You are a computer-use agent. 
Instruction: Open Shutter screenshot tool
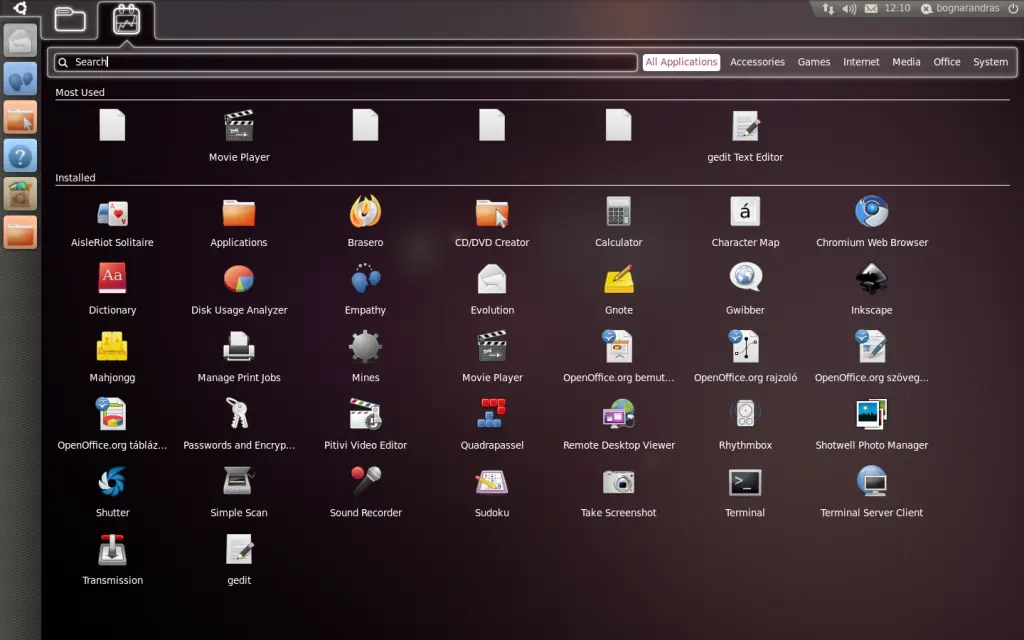pos(112,492)
